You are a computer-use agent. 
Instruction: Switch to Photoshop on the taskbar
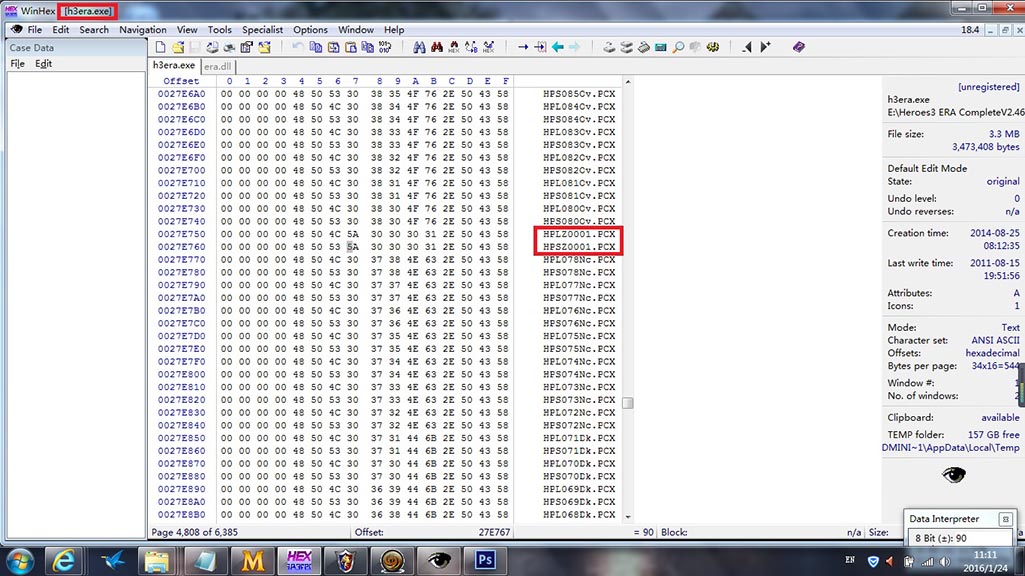[x=485, y=561]
